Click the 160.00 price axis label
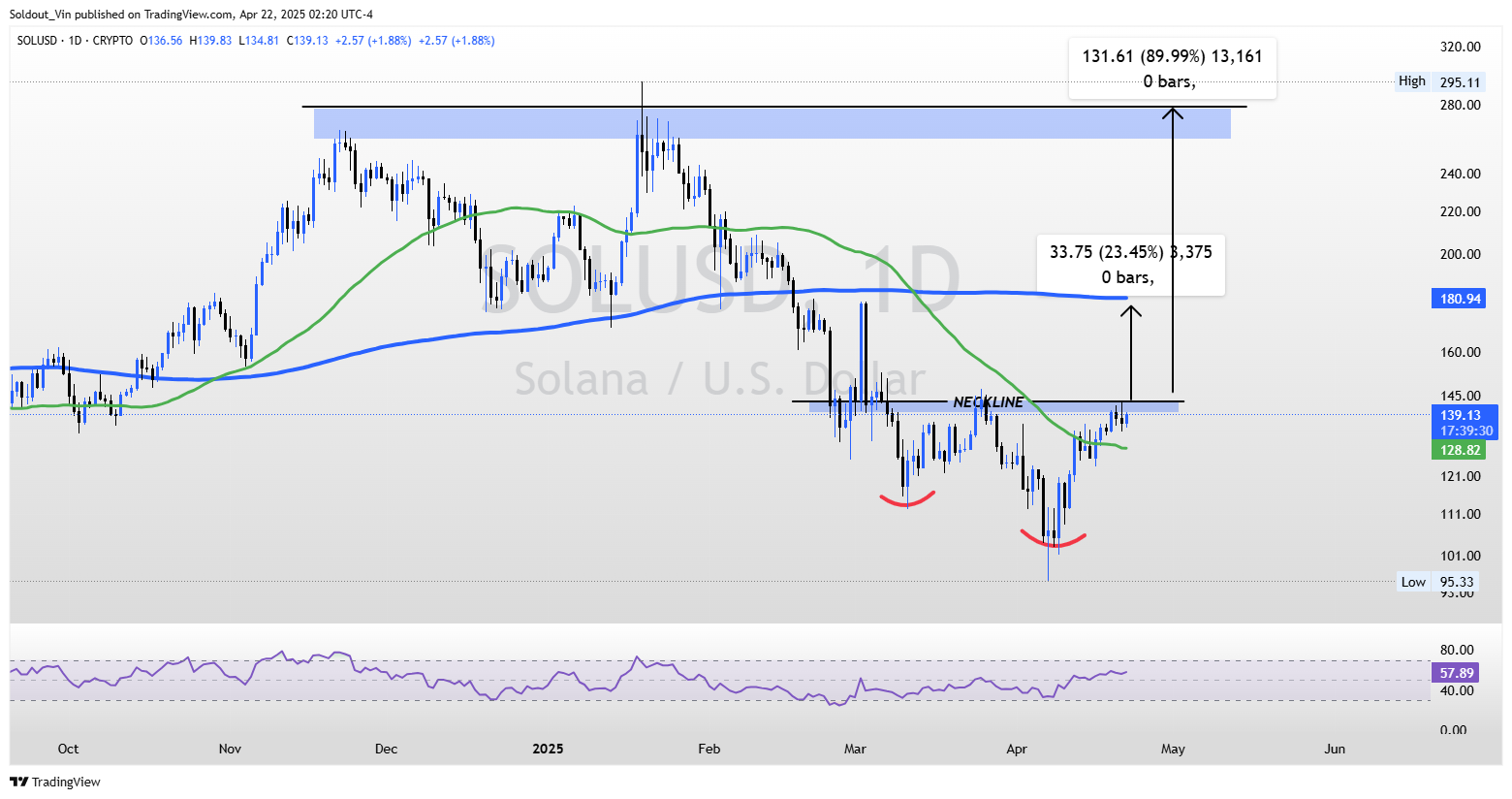This screenshot has width=1512, height=799. click(1460, 352)
